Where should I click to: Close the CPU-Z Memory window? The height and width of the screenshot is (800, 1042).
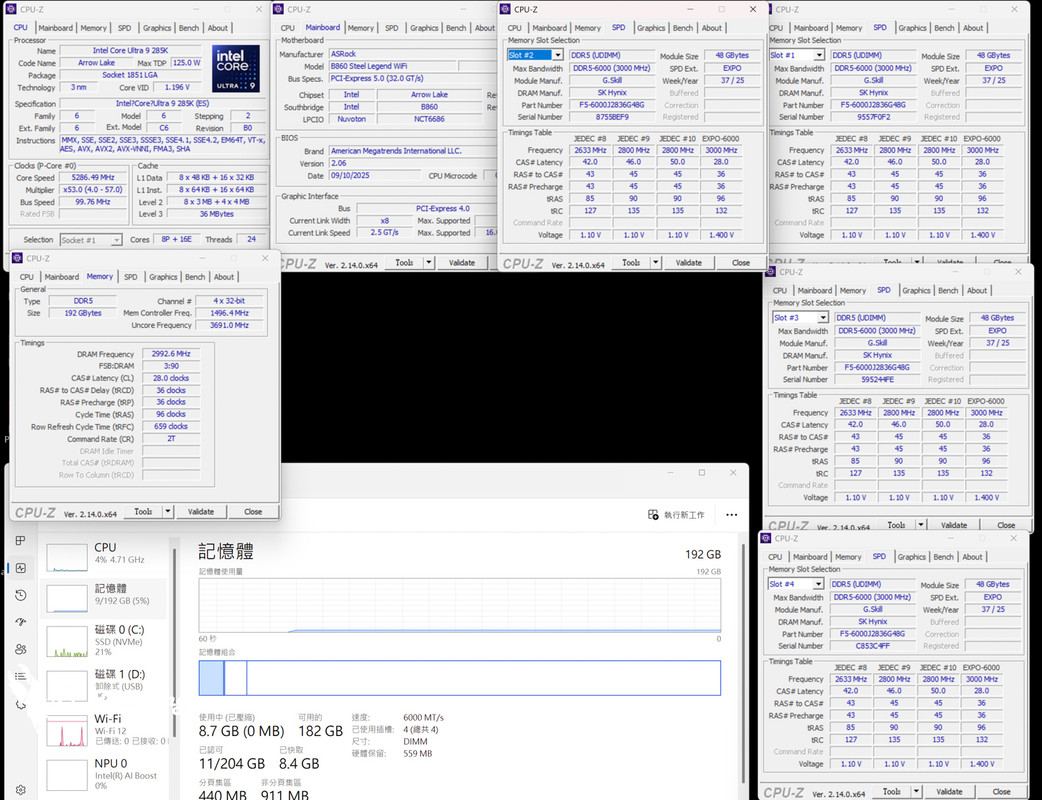265,258
